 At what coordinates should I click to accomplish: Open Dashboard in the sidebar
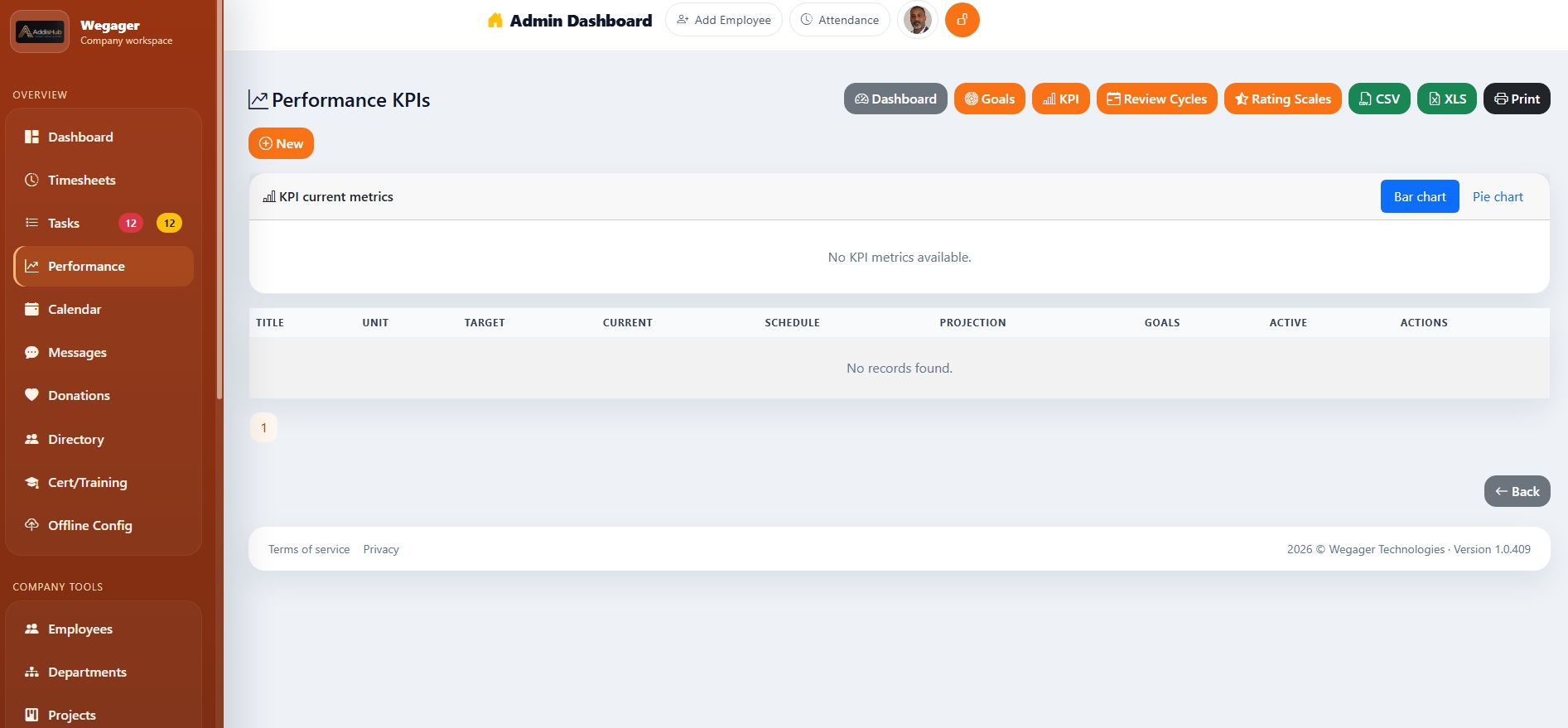[x=104, y=137]
